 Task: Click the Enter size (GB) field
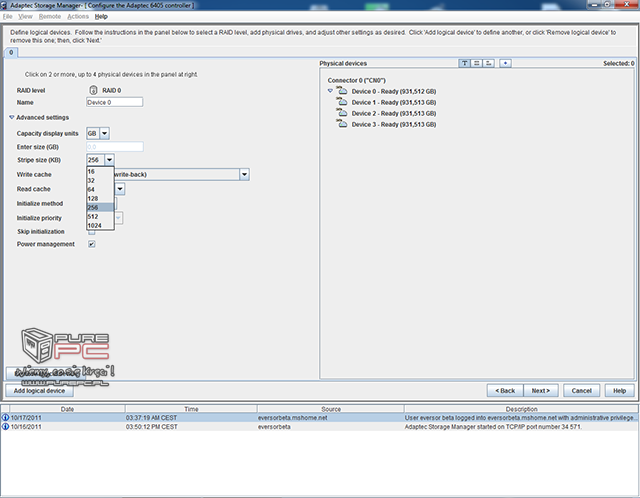[114, 147]
